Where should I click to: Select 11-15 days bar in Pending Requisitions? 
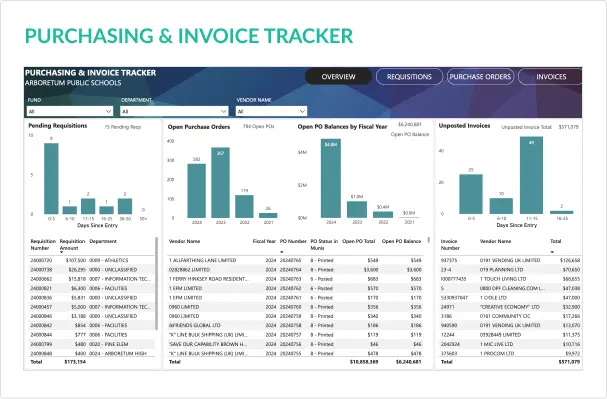88,206
